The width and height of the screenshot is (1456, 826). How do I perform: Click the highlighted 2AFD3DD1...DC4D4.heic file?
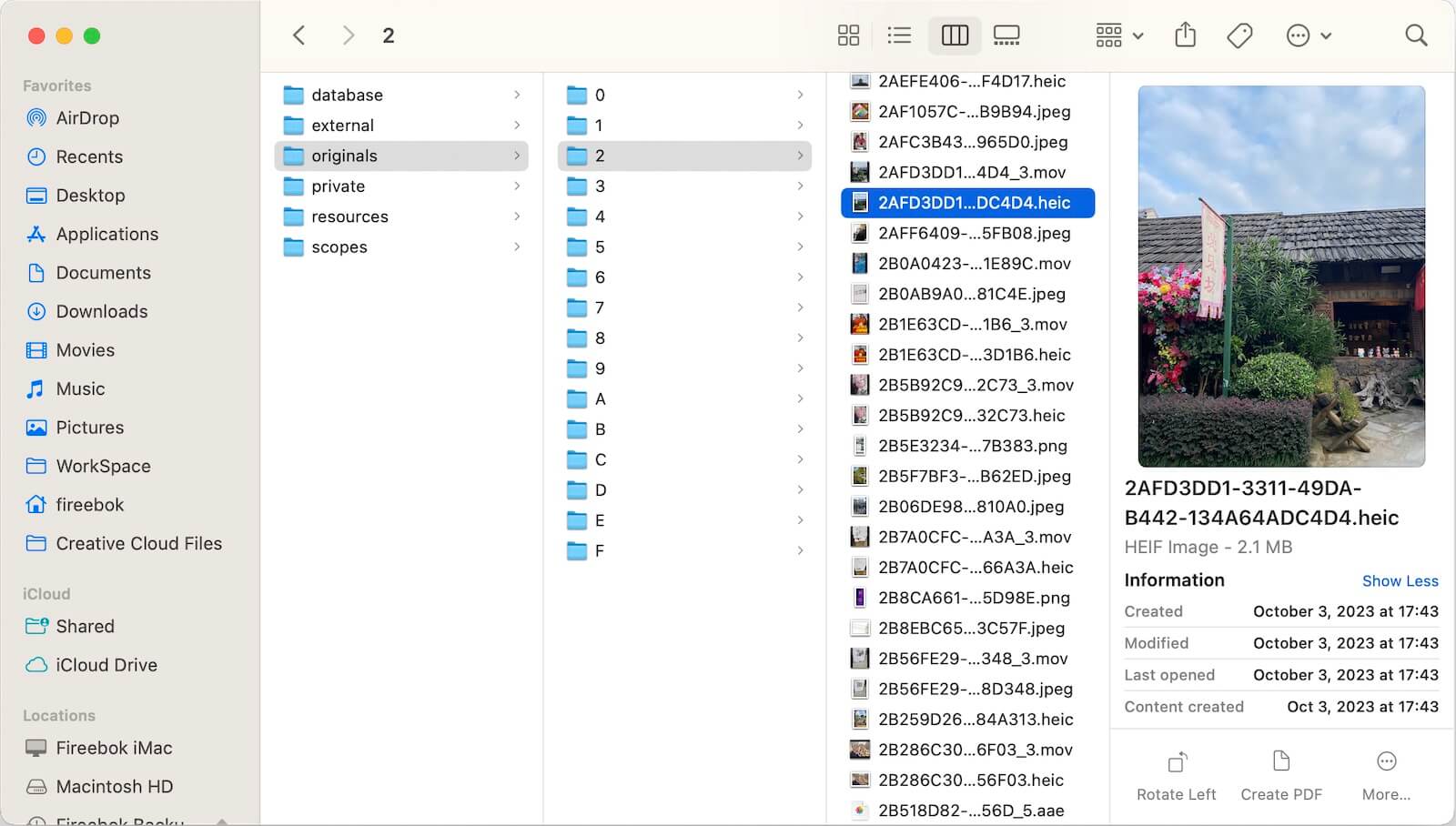[x=967, y=203]
